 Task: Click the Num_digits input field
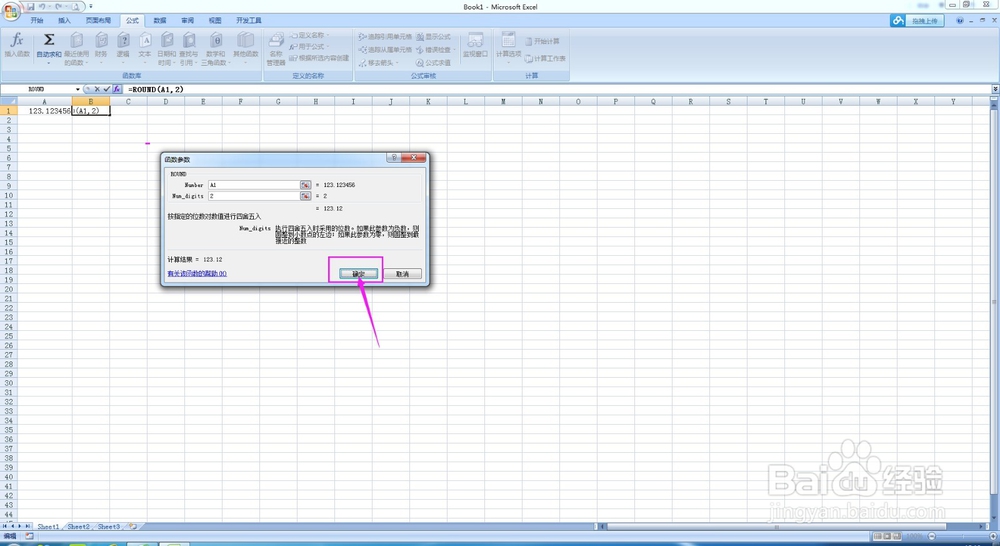254,196
